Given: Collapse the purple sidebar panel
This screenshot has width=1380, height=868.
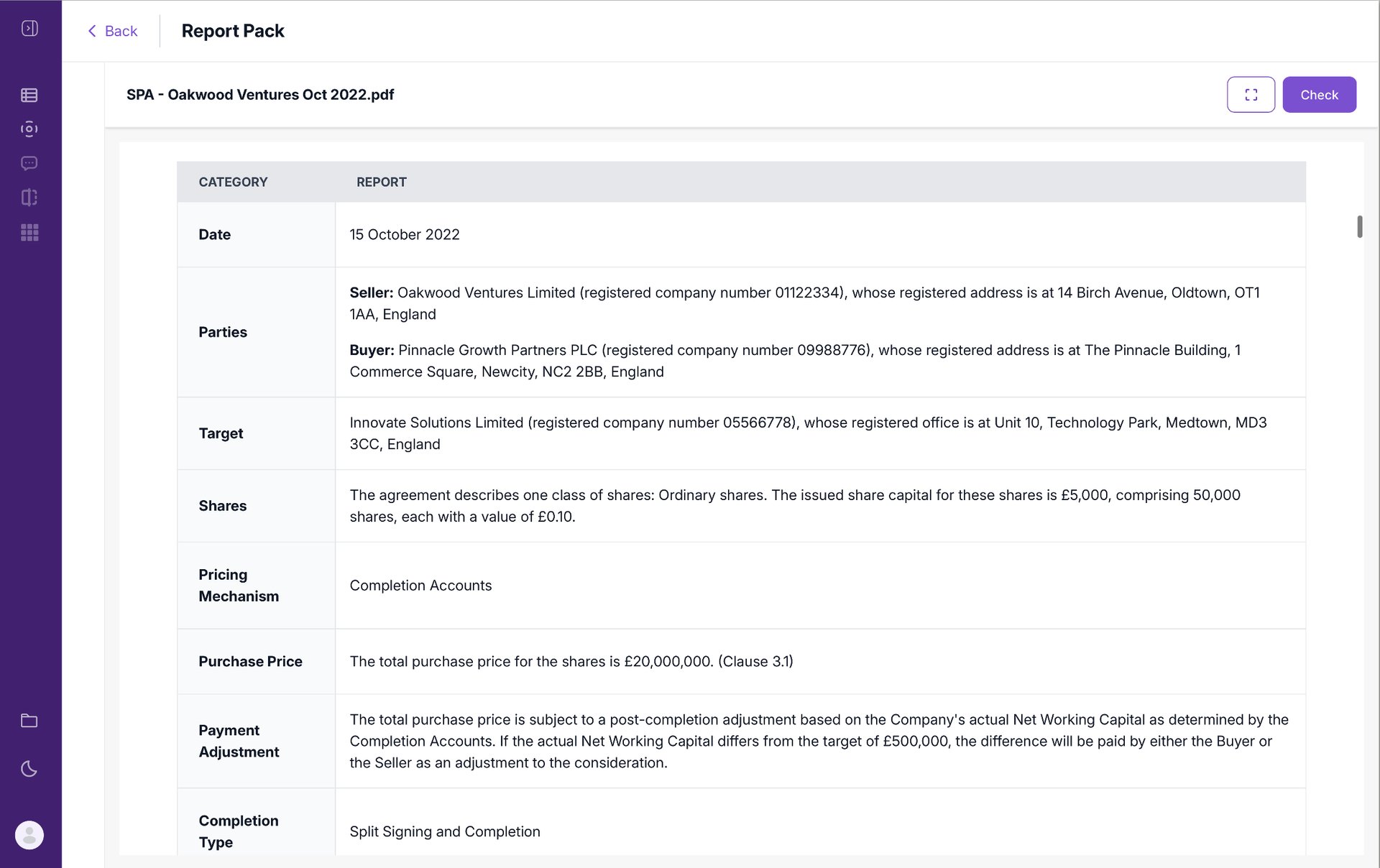Looking at the screenshot, I should (29, 28).
